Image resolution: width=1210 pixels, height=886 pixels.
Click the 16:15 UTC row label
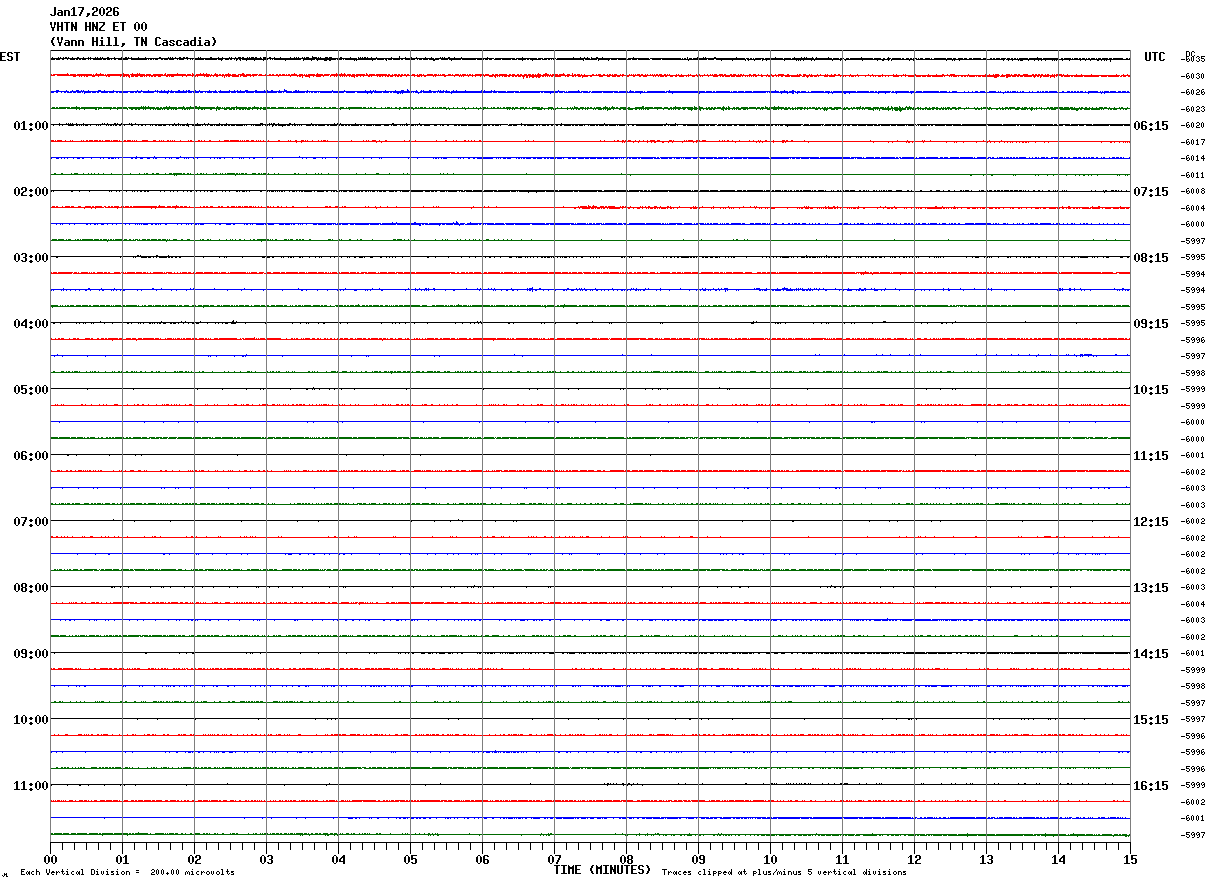pyautogui.click(x=1150, y=785)
